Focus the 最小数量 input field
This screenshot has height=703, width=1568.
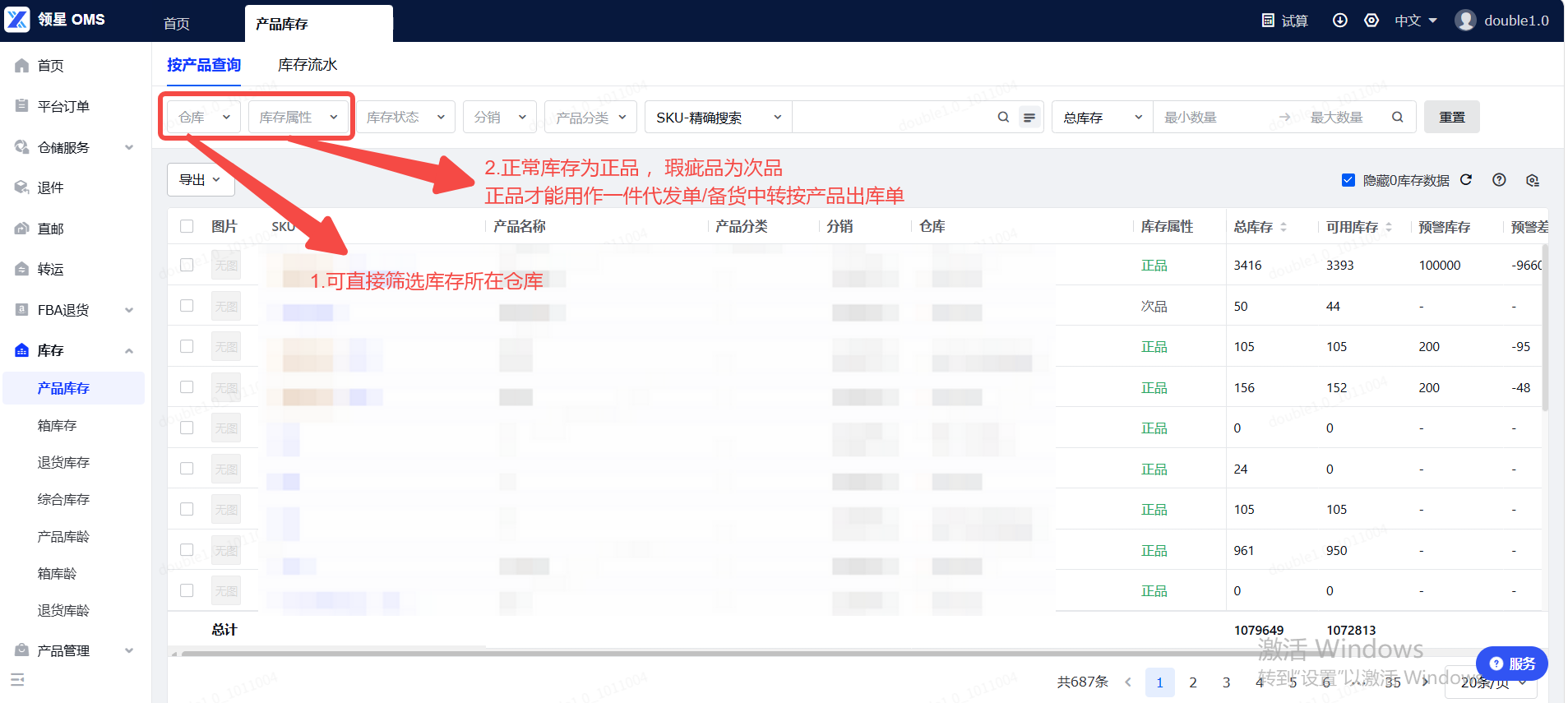(x=1213, y=118)
